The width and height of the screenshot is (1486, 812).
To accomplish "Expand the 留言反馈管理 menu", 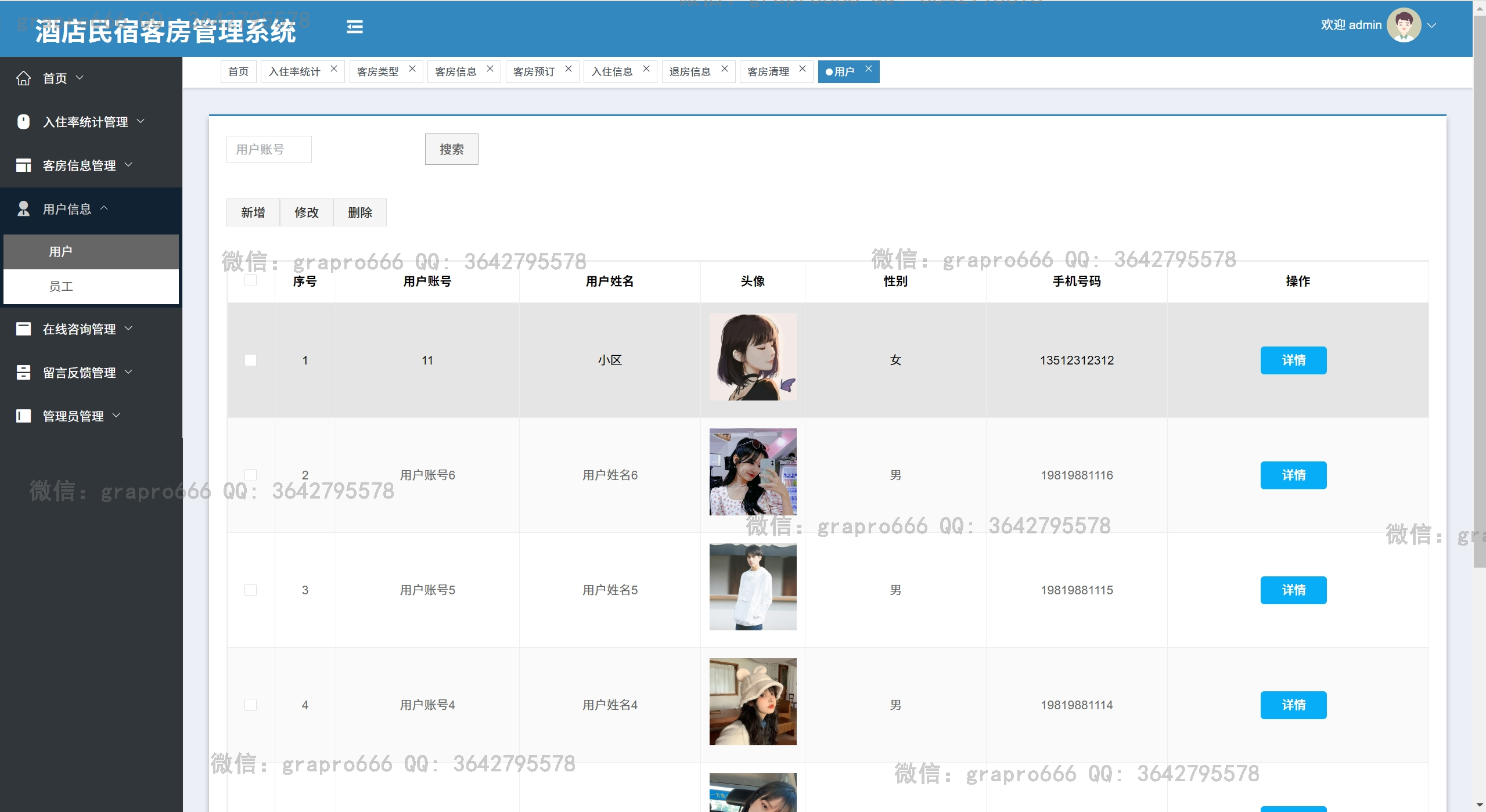I will point(80,373).
